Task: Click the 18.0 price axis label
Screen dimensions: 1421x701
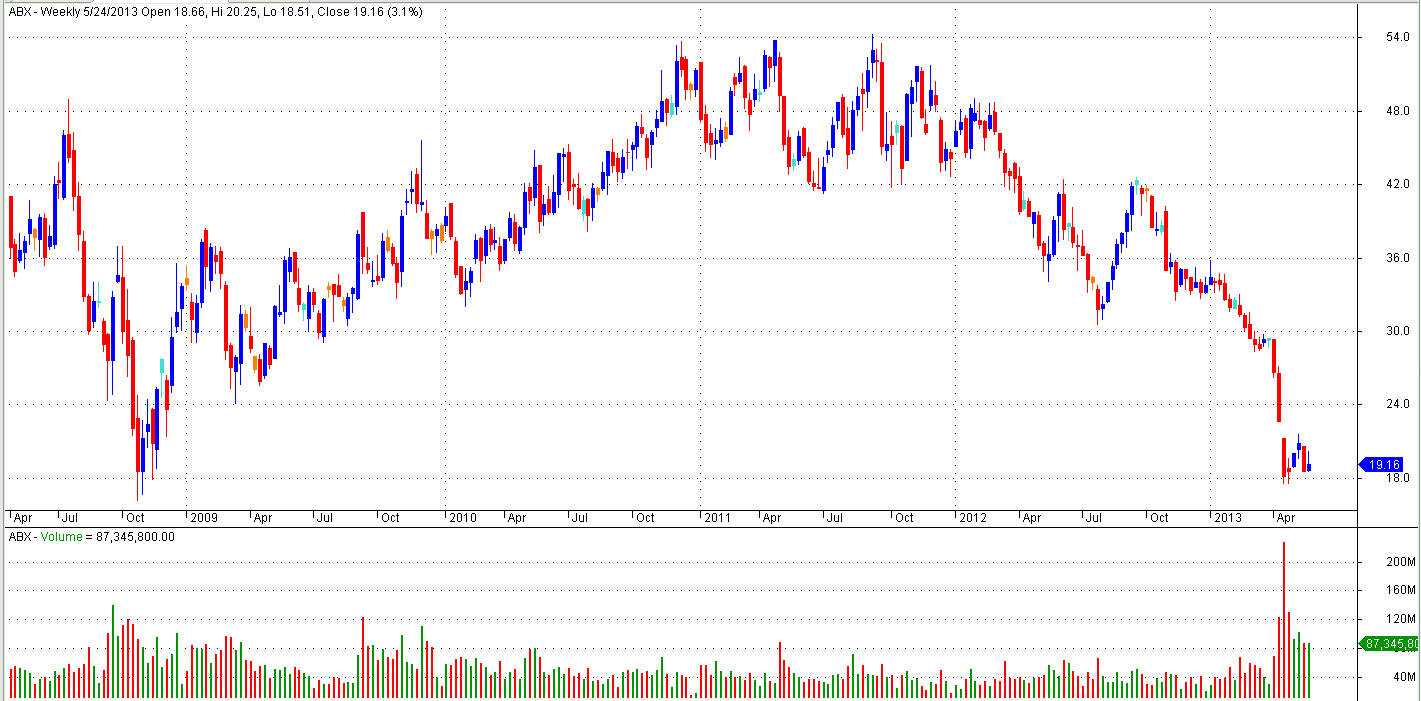Action: 1399,478
